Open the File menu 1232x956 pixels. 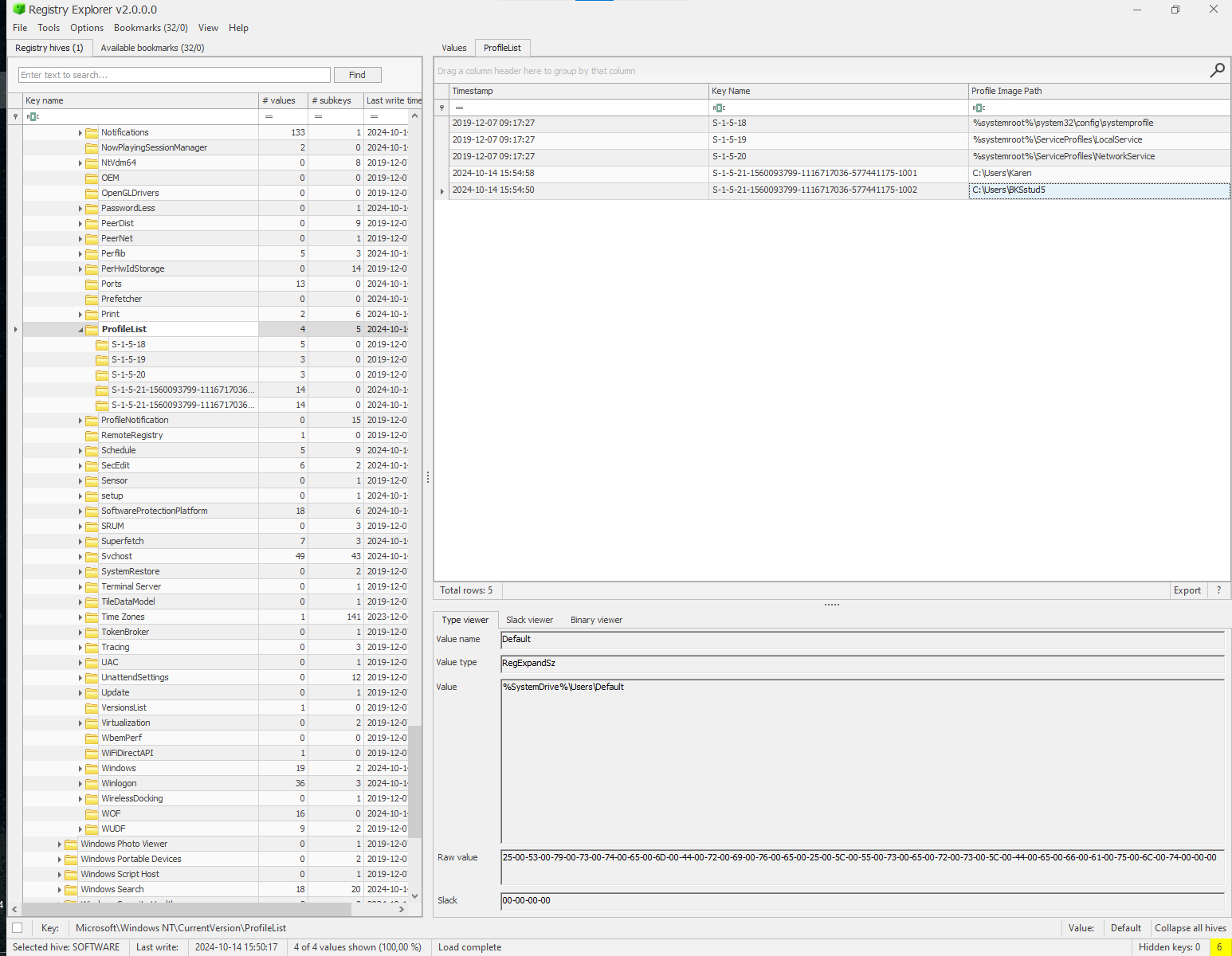coord(20,27)
